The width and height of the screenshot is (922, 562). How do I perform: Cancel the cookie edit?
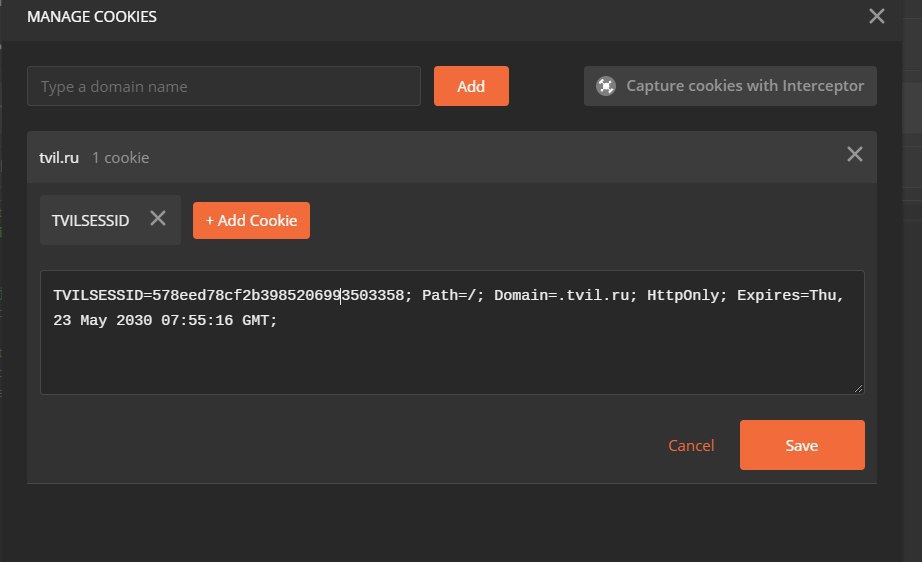coord(691,446)
